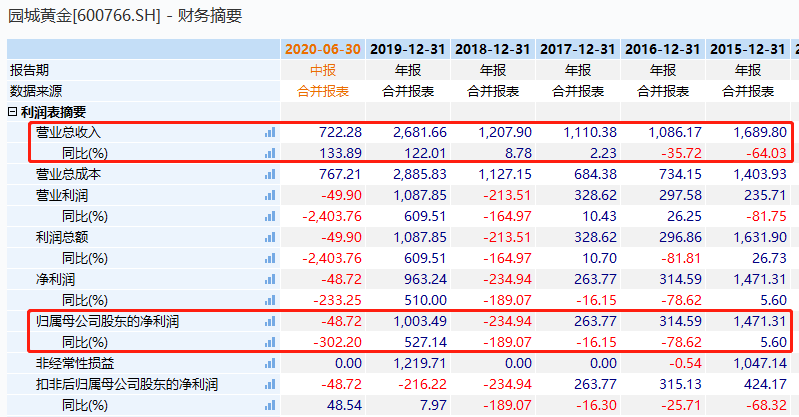The height and width of the screenshot is (417, 799).
Task: Open chart icon for 净利润 row
Action: coord(270,279)
